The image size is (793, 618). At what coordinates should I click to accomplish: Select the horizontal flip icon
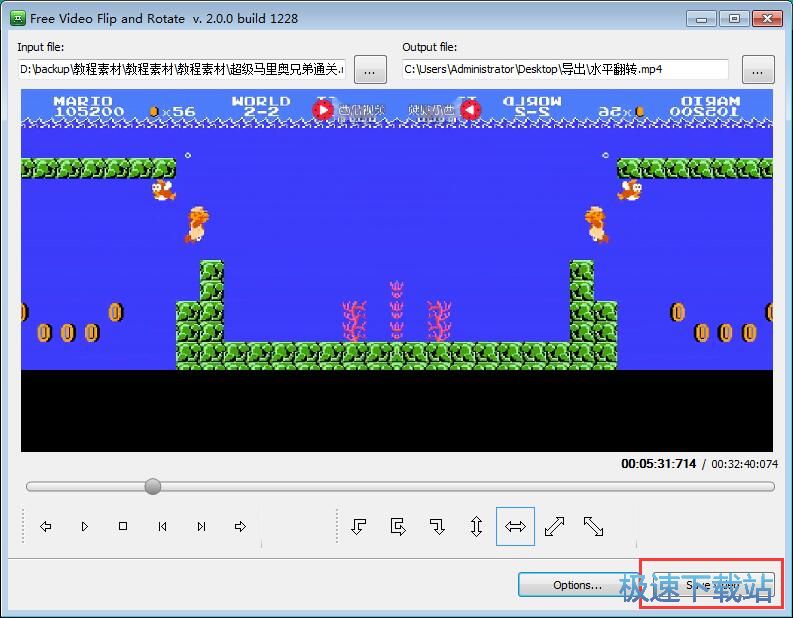coord(515,526)
